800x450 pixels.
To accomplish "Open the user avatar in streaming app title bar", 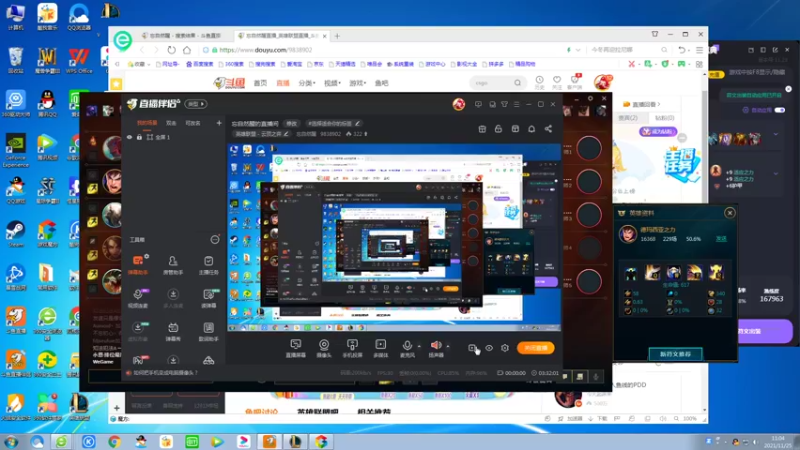I will click(x=459, y=104).
